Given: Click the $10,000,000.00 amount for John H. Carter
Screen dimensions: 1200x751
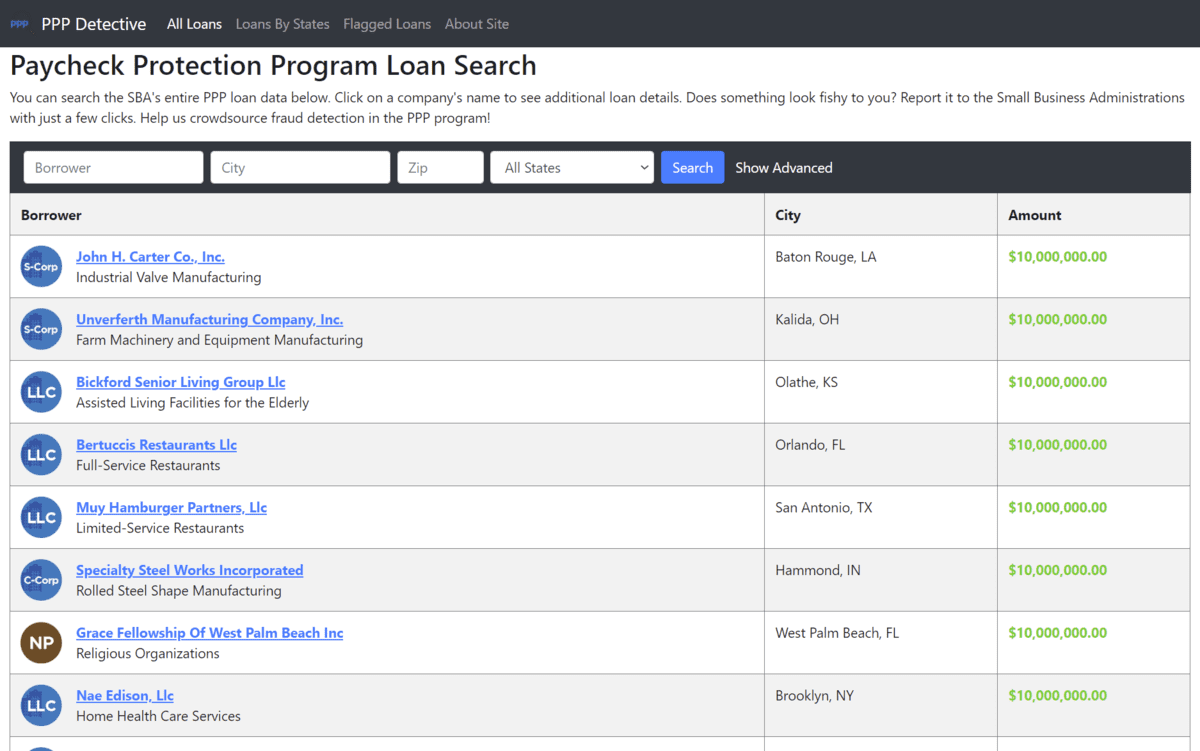Looking at the screenshot, I should [x=1057, y=257].
